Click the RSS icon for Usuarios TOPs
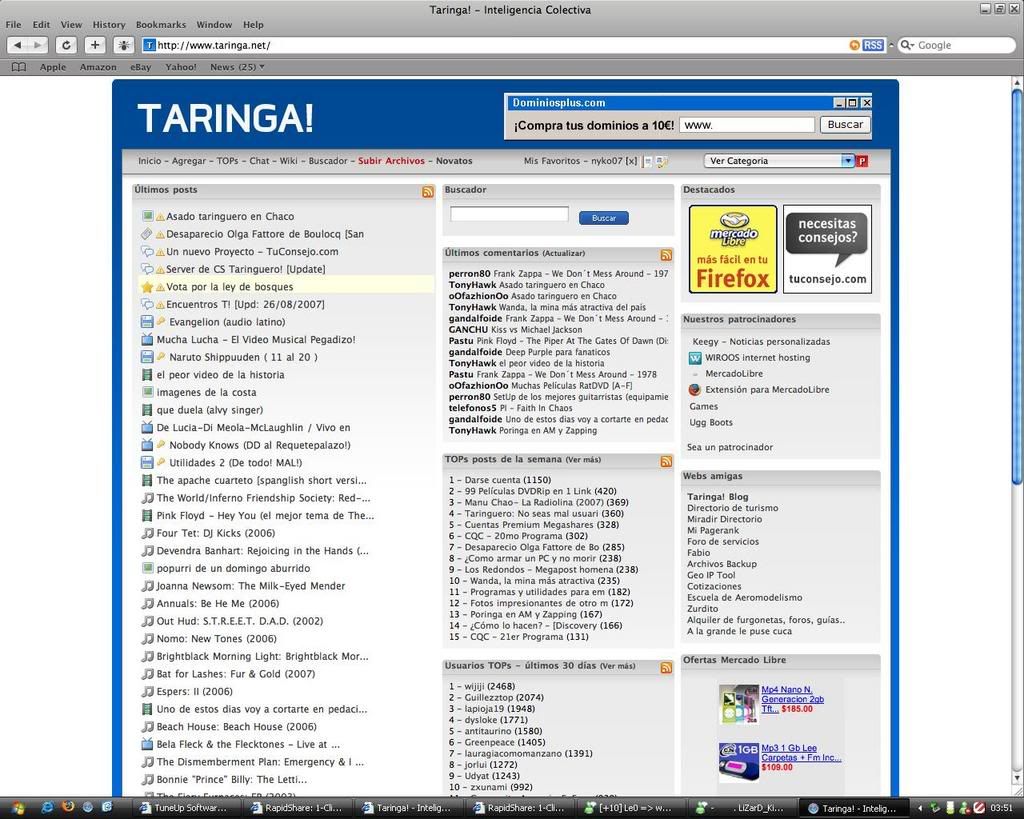The image size is (1024, 819). pyautogui.click(x=666, y=667)
